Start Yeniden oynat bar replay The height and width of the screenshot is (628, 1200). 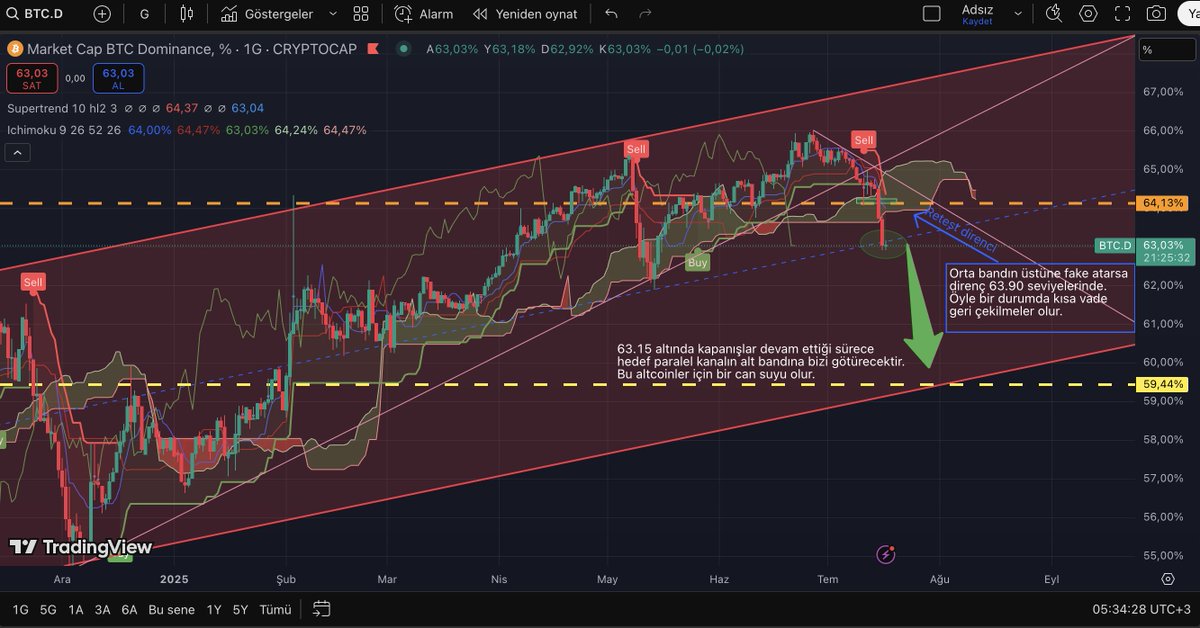[x=525, y=14]
